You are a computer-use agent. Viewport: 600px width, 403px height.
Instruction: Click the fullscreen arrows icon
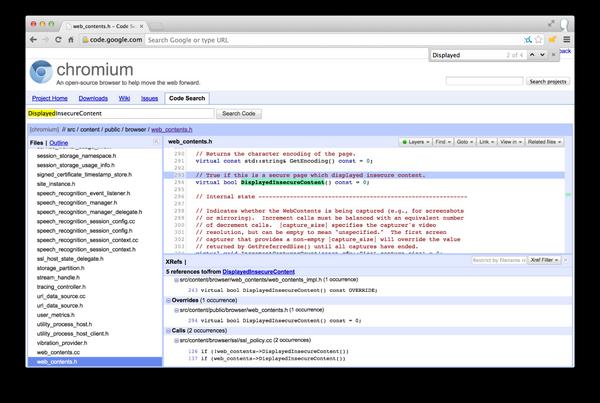click(x=551, y=23)
